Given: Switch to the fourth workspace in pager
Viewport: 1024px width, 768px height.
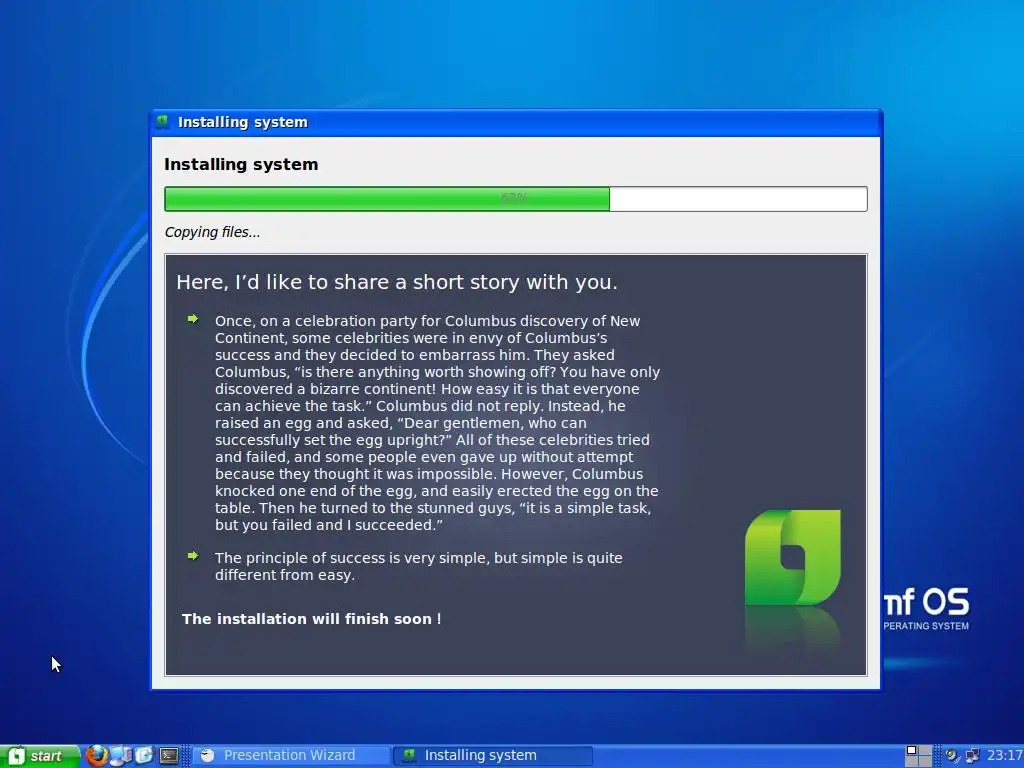Looking at the screenshot, I should click(925, 761).
